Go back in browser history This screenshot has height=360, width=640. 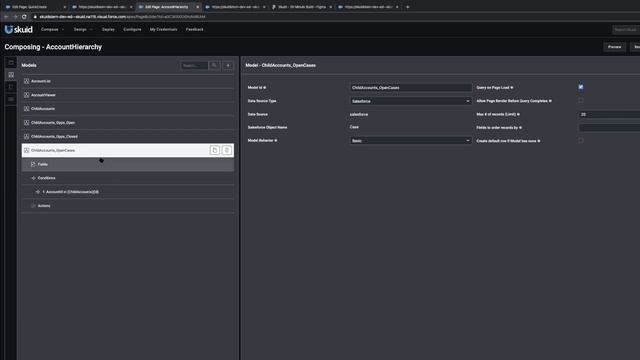pyautogui.click(x=6, y=17)
